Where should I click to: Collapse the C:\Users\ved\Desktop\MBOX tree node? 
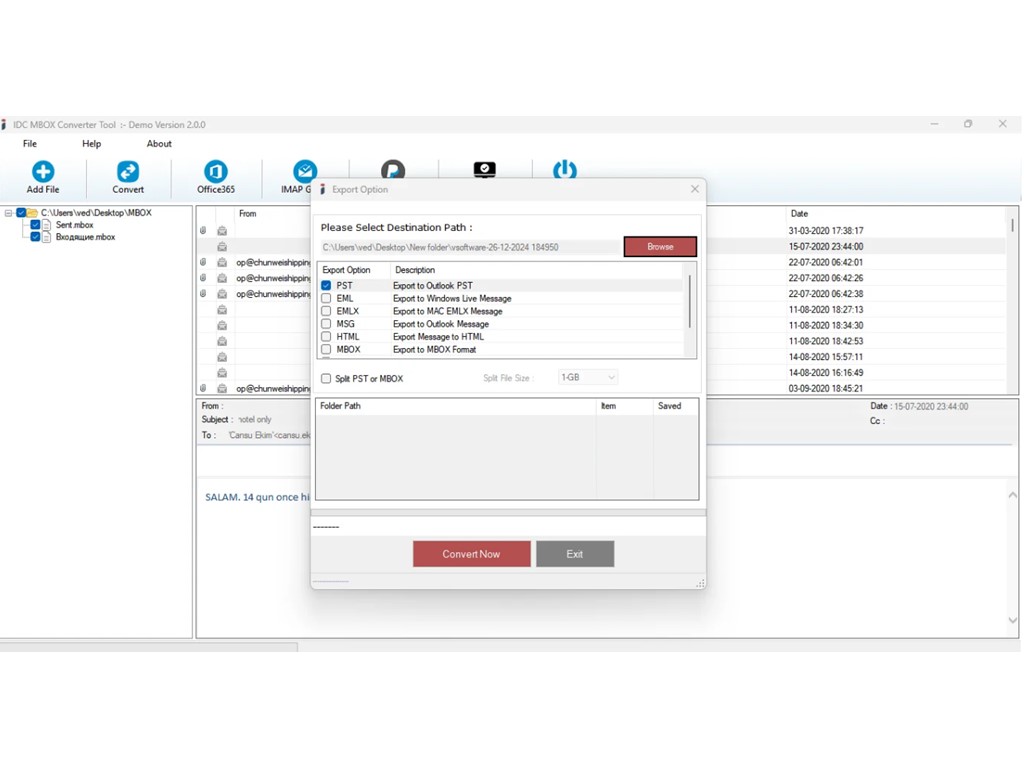[x=8, y=213]
